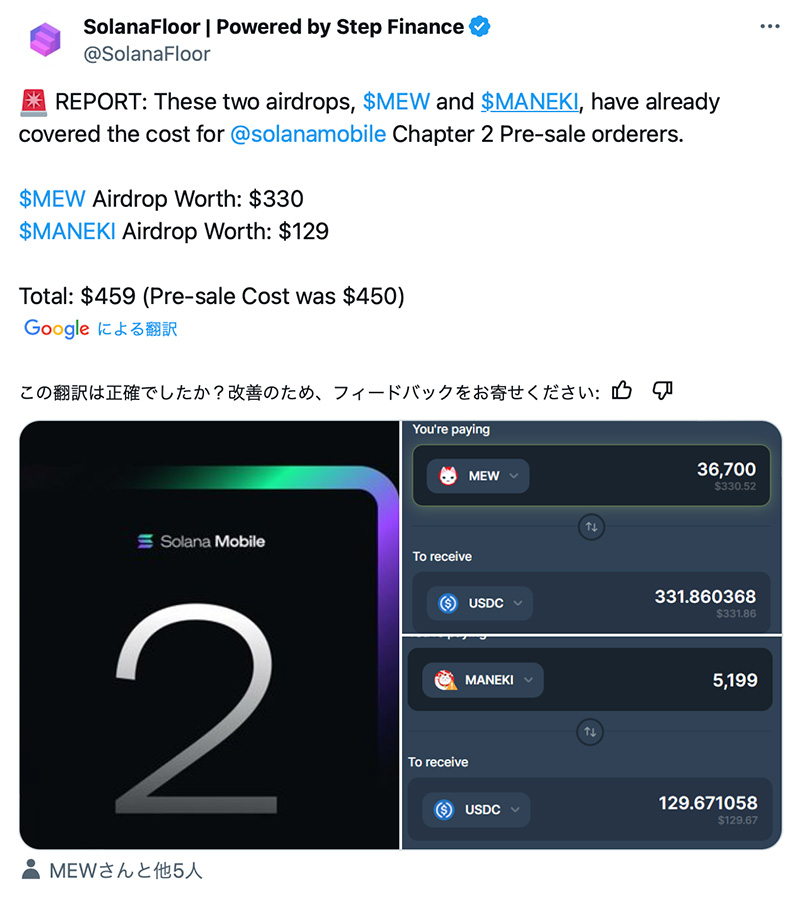Expand the lower USDC token dropdown
800x900 pixels.
(x=476, y=809)
